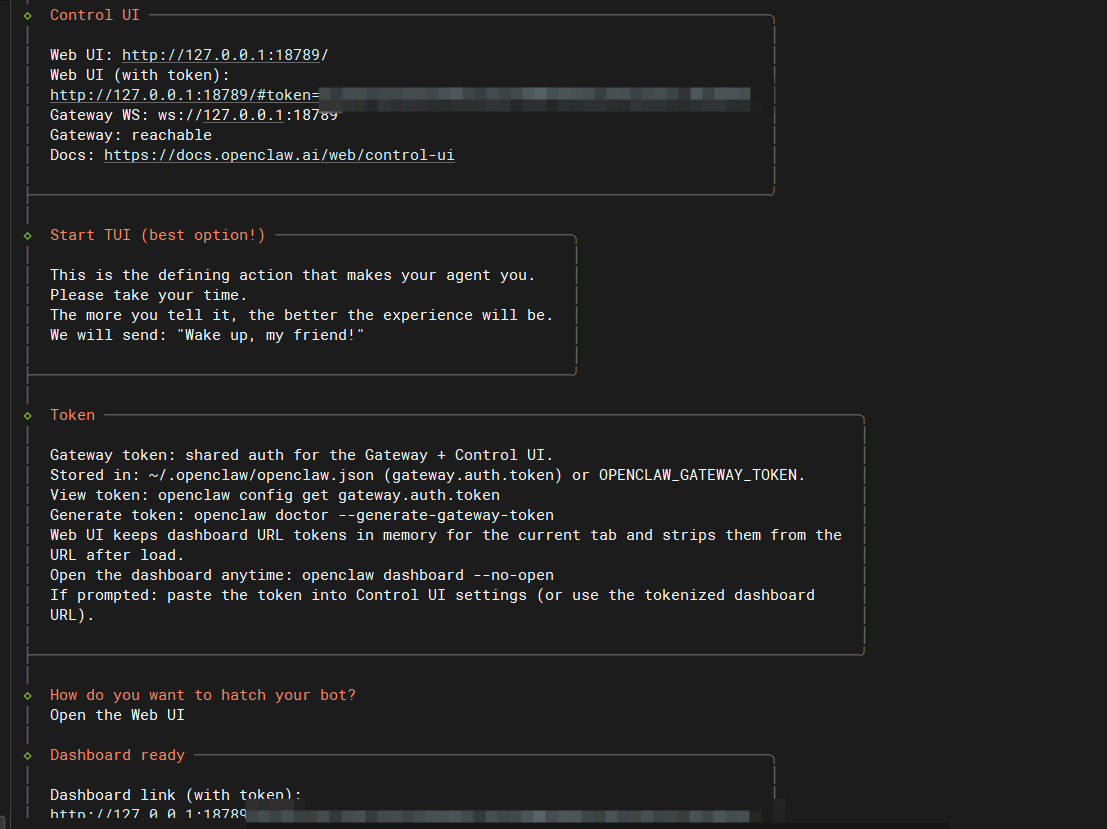
Task: Click 'This is the defining action' line
Action: (292, 275)
